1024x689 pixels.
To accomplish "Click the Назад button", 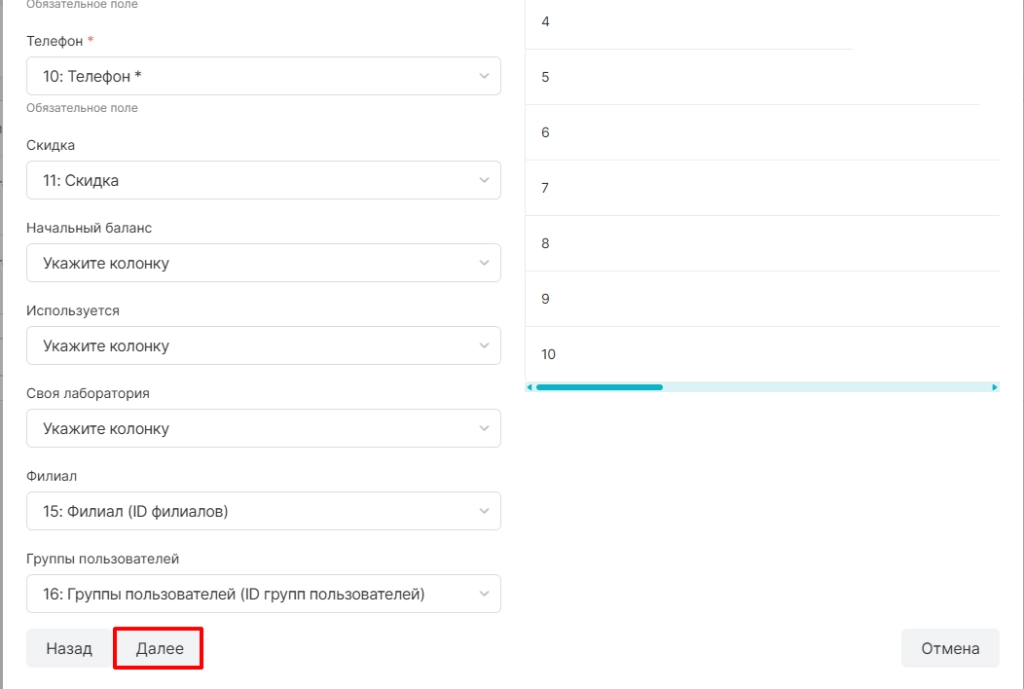I will [69, 648].
